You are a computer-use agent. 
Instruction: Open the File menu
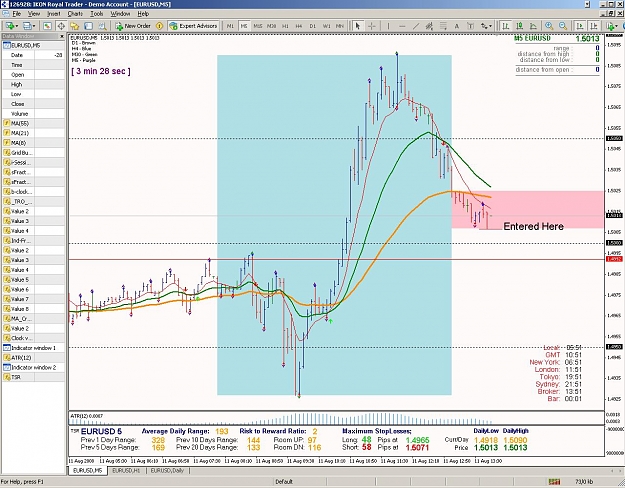(x=17, y=14)
